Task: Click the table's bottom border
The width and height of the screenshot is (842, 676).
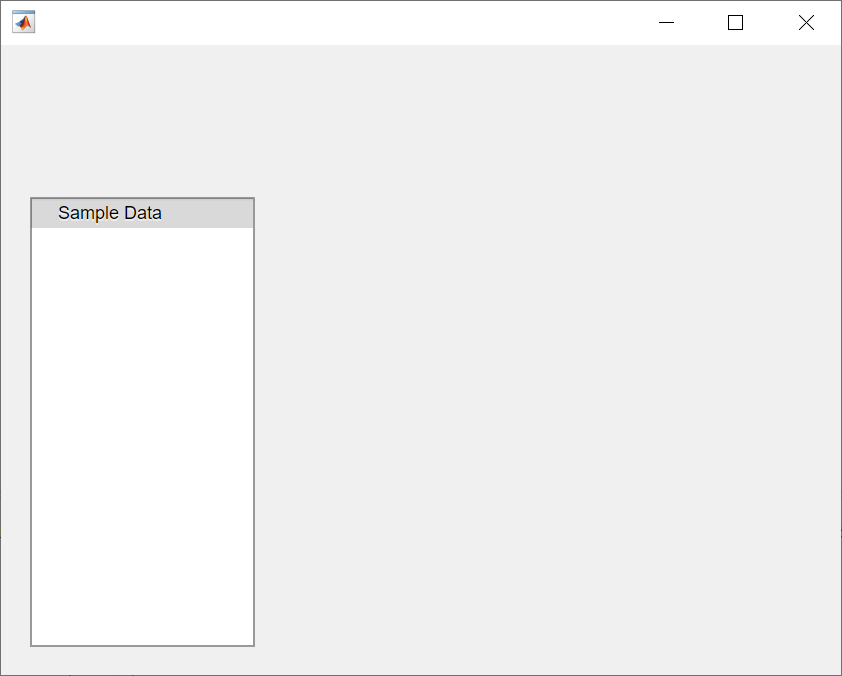Action: coord(142,644)
